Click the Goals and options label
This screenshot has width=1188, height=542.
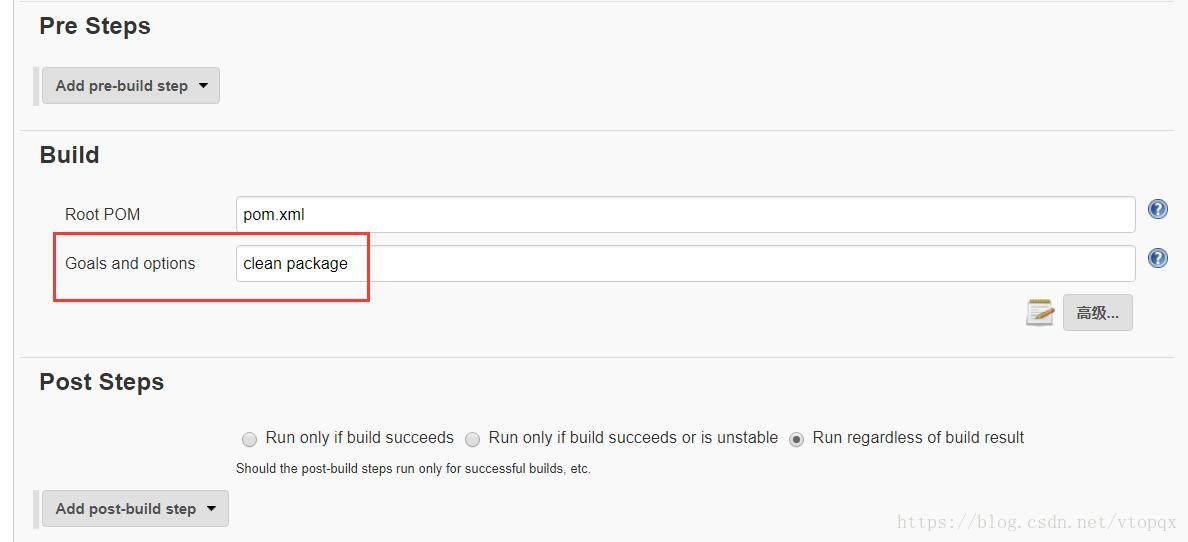(130, 263)
